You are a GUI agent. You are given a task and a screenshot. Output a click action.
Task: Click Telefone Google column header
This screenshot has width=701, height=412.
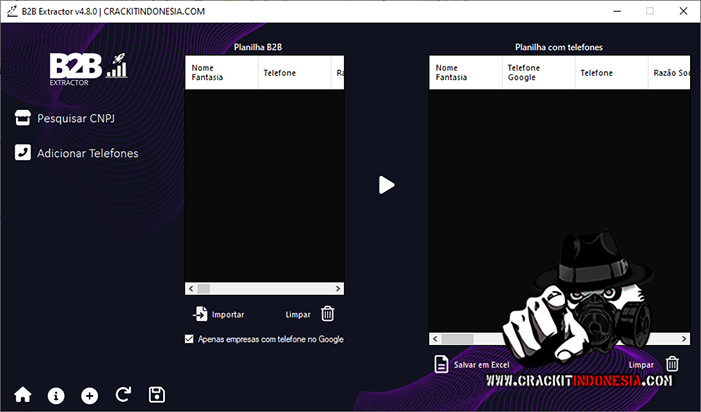[523, 73]
